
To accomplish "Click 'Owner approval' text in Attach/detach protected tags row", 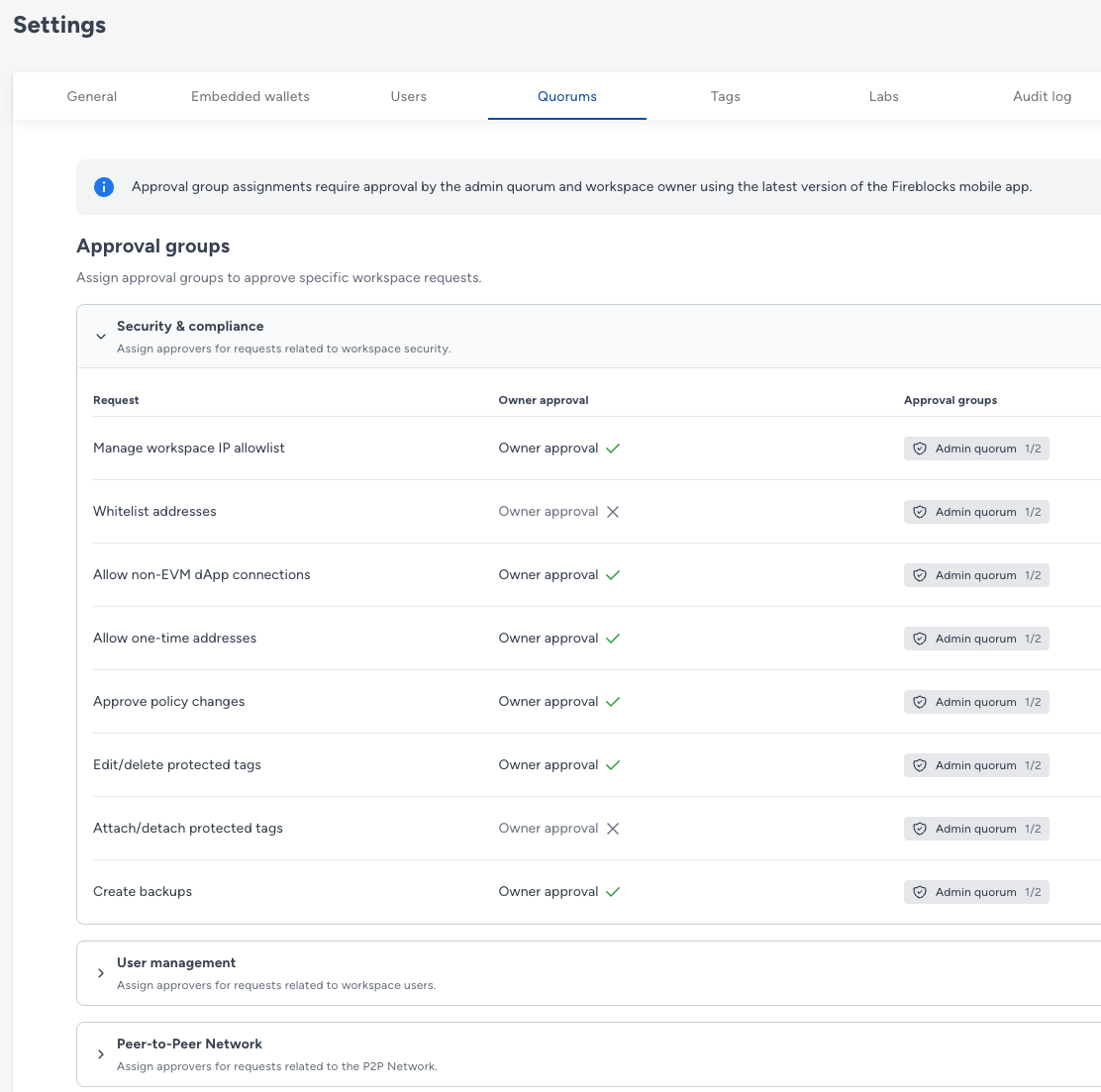I will click(549, 828).
